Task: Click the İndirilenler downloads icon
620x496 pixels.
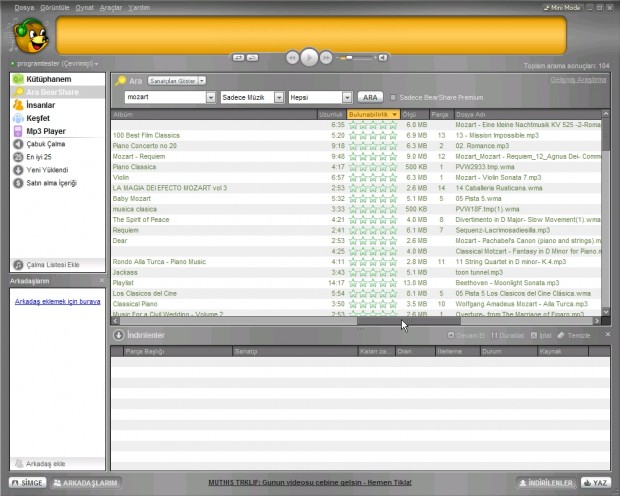Action: pyautogui.click(x=118, y=335)
